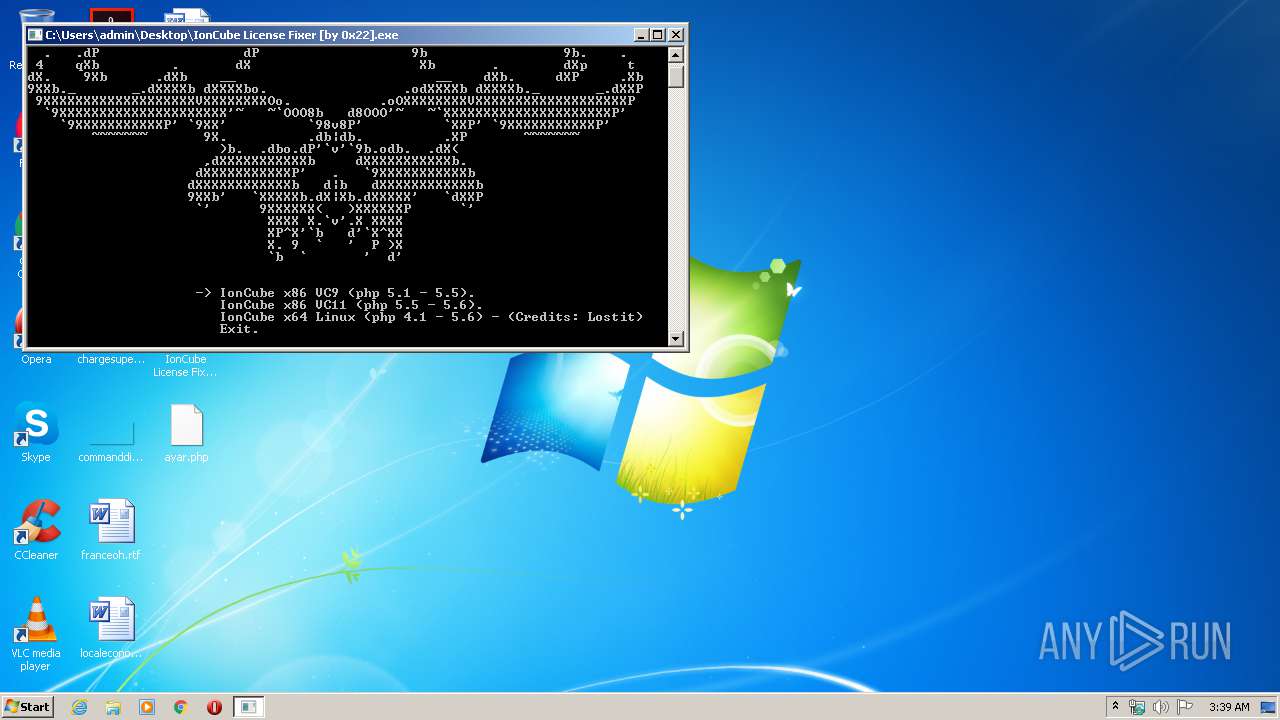The height and width of the screenshot is (720, 1280).
Task: Select the chargesupe... desktop icon
Action: (x=111, y=359)
